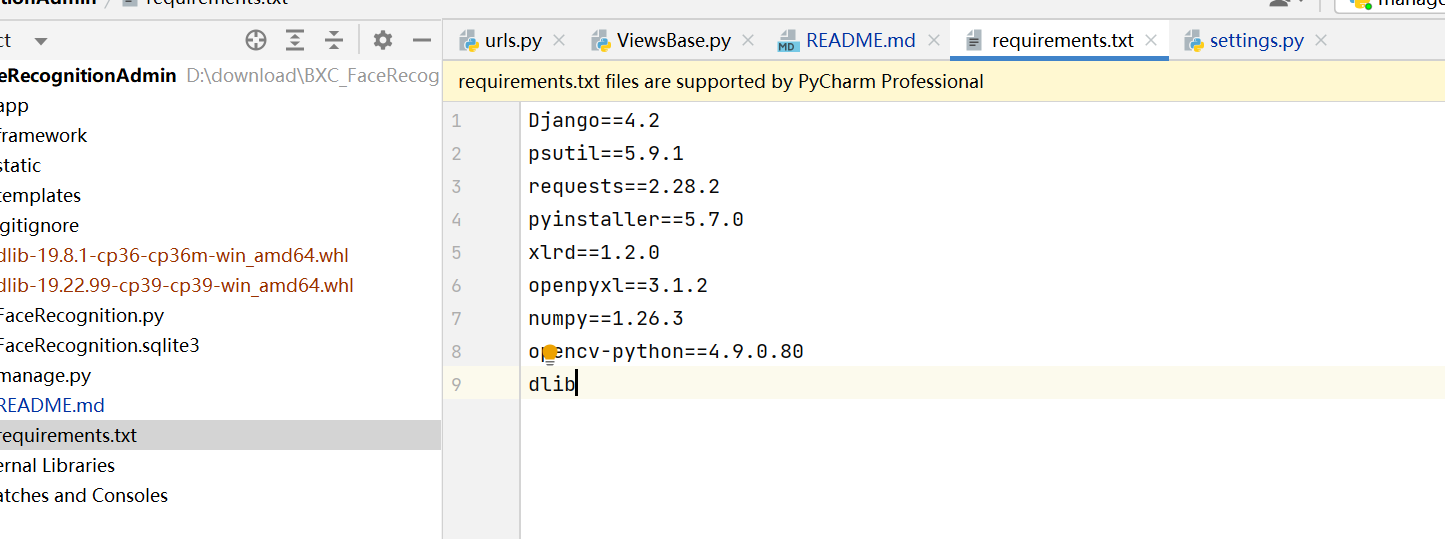The image size is (1445, 539).
Task: Click the yellow intention lightbulb on line 8
Action: click(x=549, y=353)
